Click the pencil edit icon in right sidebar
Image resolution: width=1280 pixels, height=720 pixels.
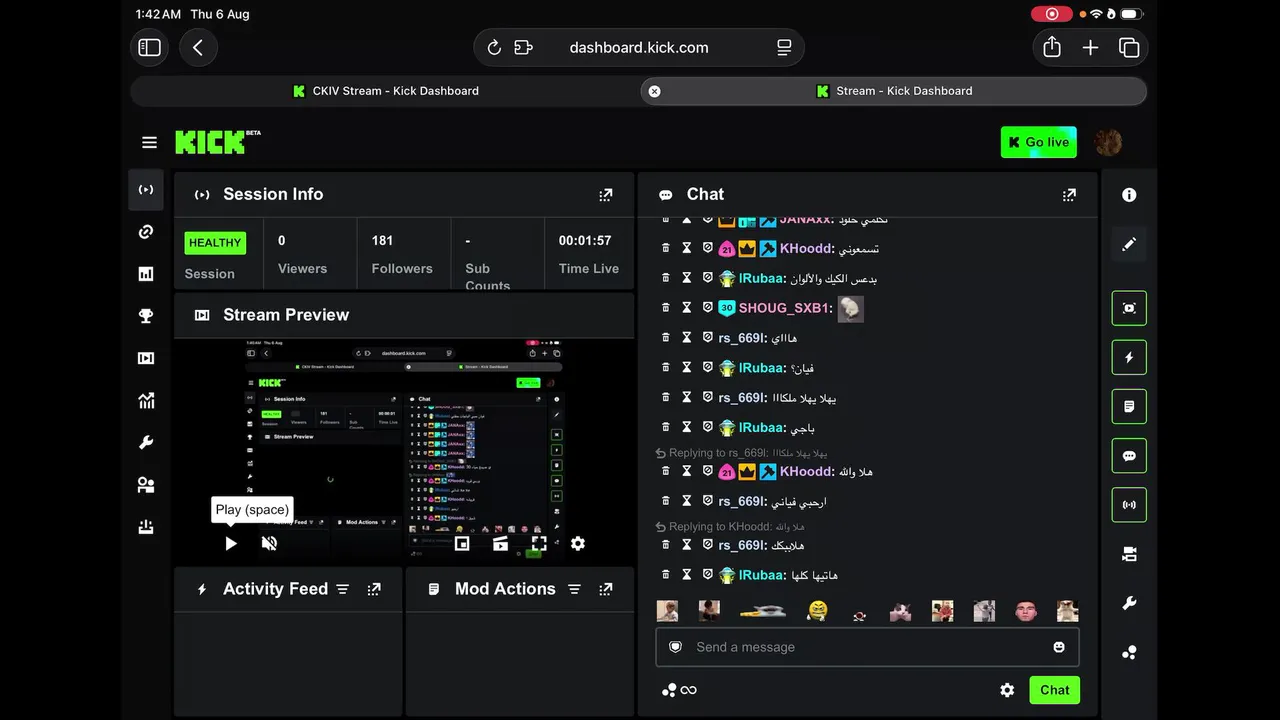click(x=1129, y=244)
